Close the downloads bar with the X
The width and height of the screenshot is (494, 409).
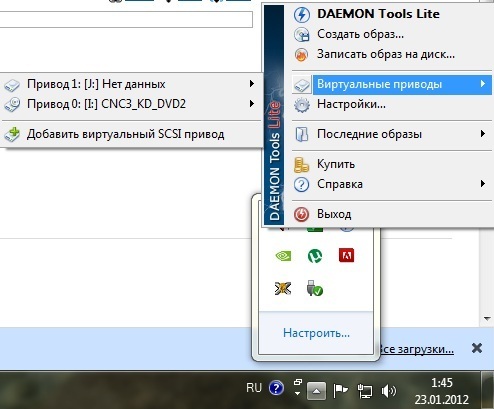click(x=477, y=348)
